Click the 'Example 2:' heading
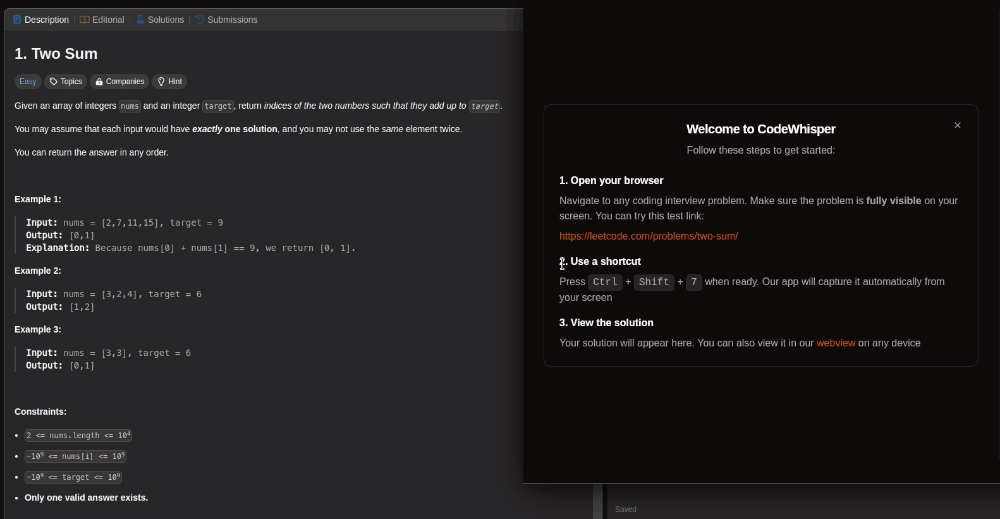The image size is (1000, 519). (38, 270)
